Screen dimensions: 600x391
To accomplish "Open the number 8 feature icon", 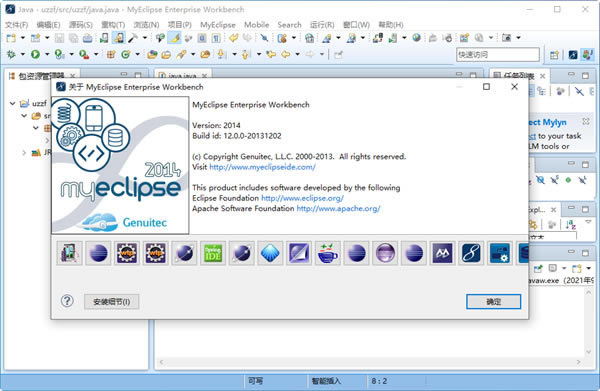I will [x=471, y=253].
